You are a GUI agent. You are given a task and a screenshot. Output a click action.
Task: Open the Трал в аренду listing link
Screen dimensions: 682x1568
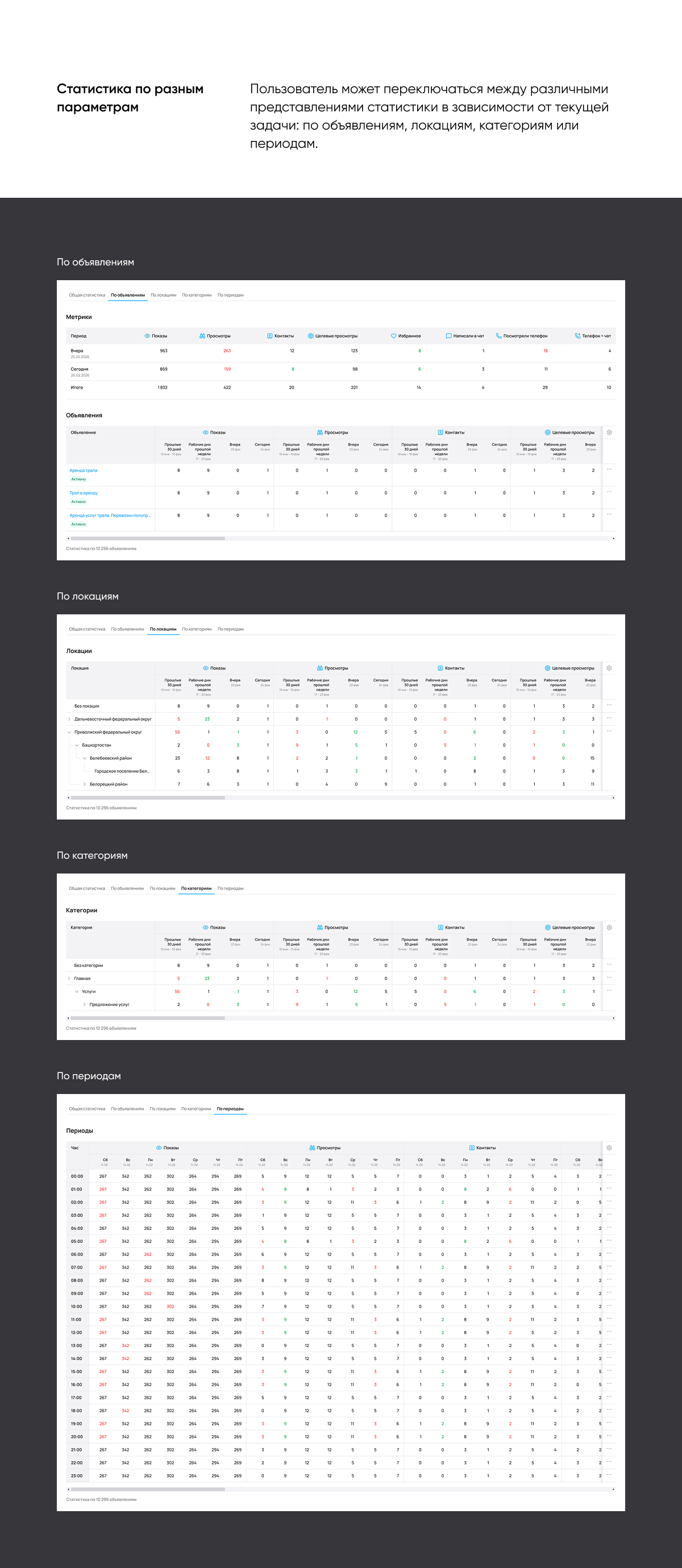pyautogui.click(x=84, y=493)
